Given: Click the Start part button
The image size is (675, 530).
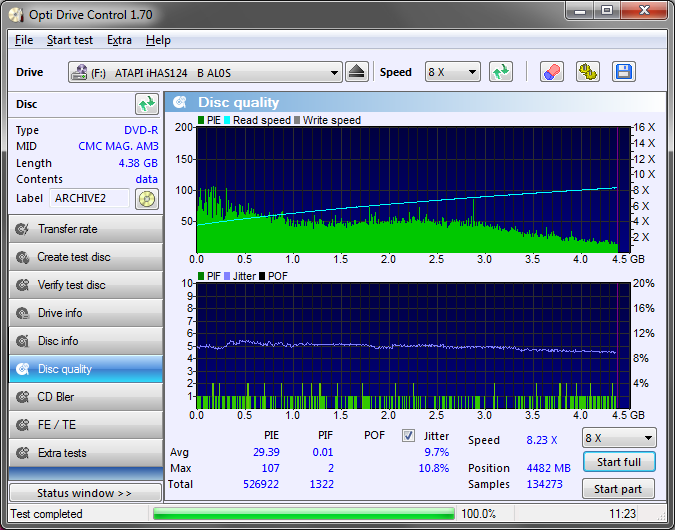Looking at the screenshot, I should pyautogui.click(x=618, y=489).
